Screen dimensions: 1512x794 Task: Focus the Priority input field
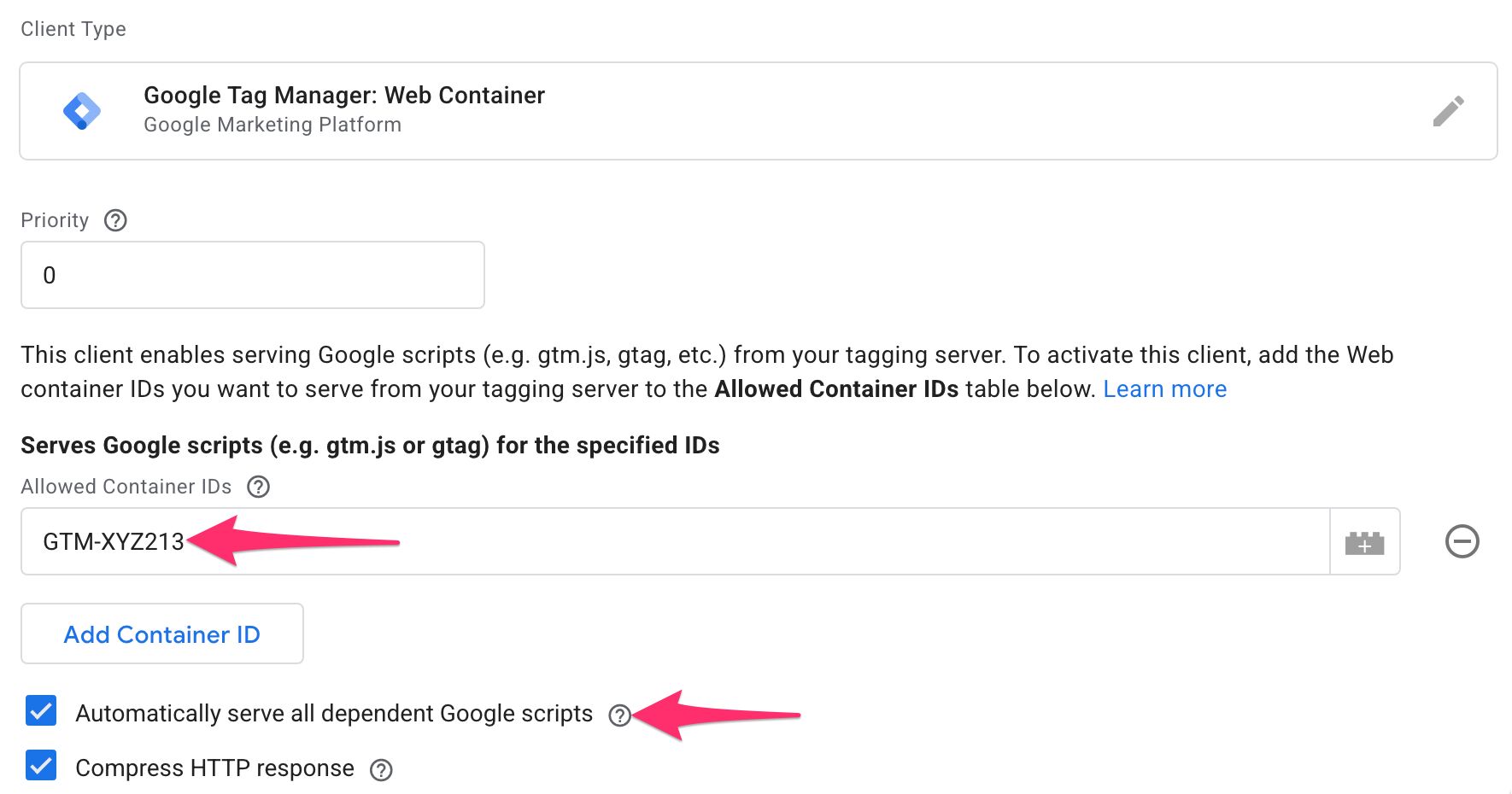(x=252, y=275)
